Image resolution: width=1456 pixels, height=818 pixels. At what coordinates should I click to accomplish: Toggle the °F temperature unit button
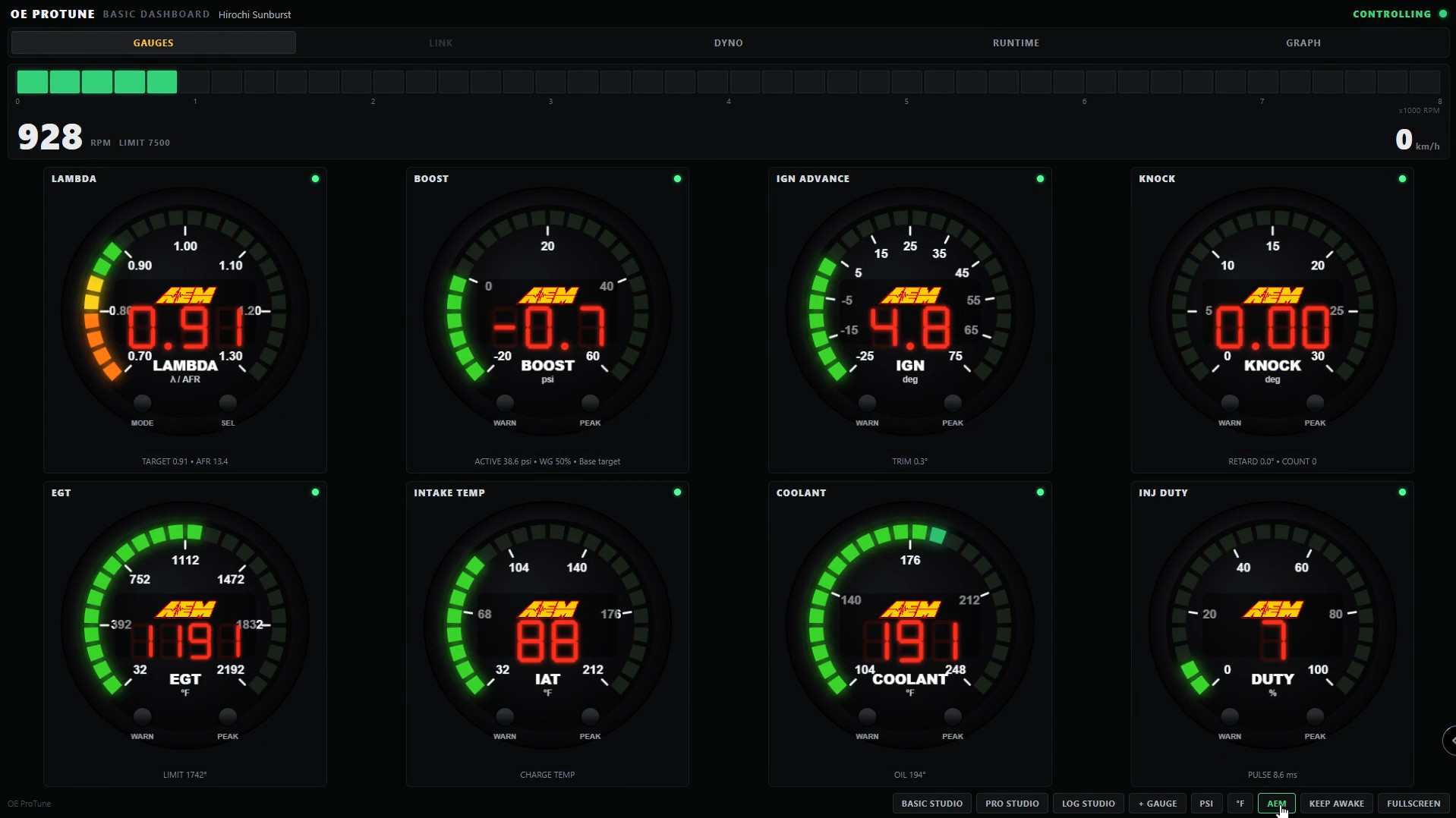pos(1240,804)
